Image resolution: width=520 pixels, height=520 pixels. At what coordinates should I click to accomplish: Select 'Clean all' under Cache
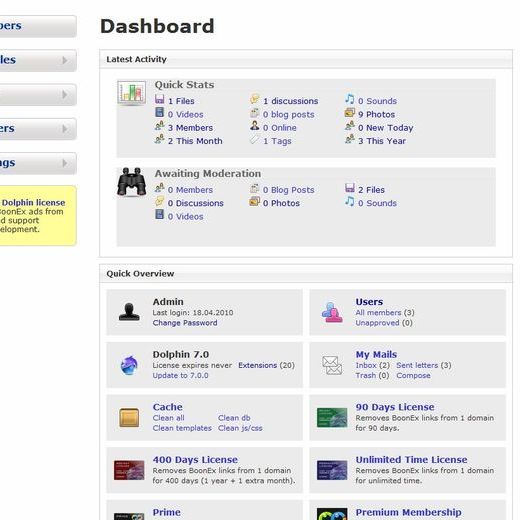[x=168, y=418]
